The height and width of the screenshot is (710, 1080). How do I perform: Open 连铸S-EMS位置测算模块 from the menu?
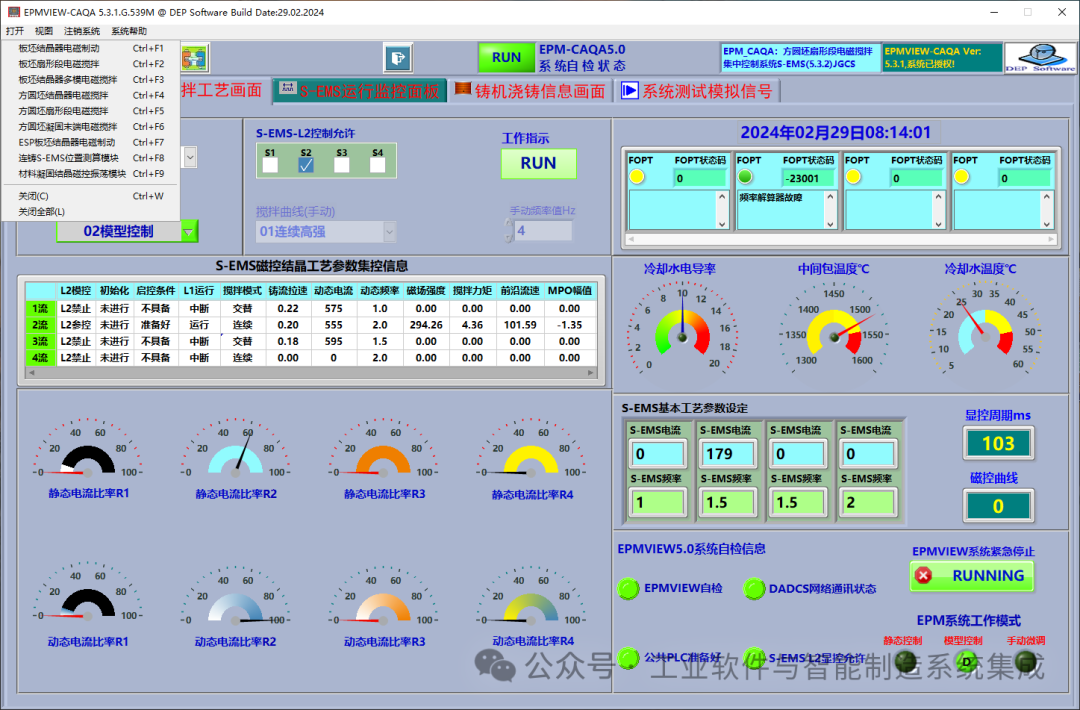(91, 158)
